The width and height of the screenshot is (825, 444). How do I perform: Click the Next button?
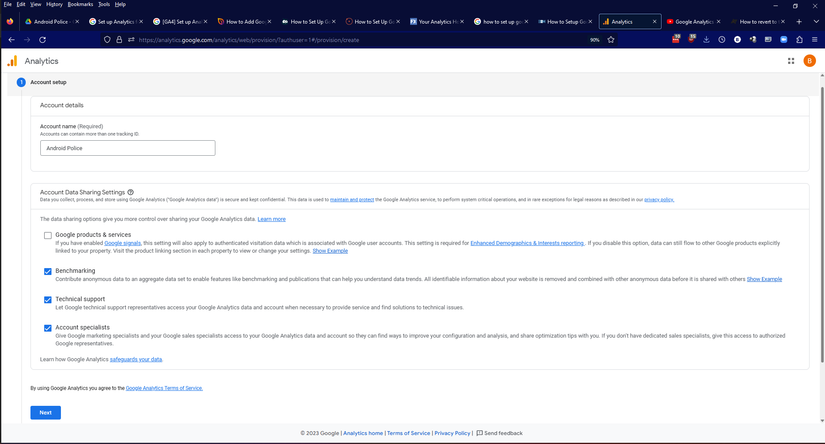[46, 412]
